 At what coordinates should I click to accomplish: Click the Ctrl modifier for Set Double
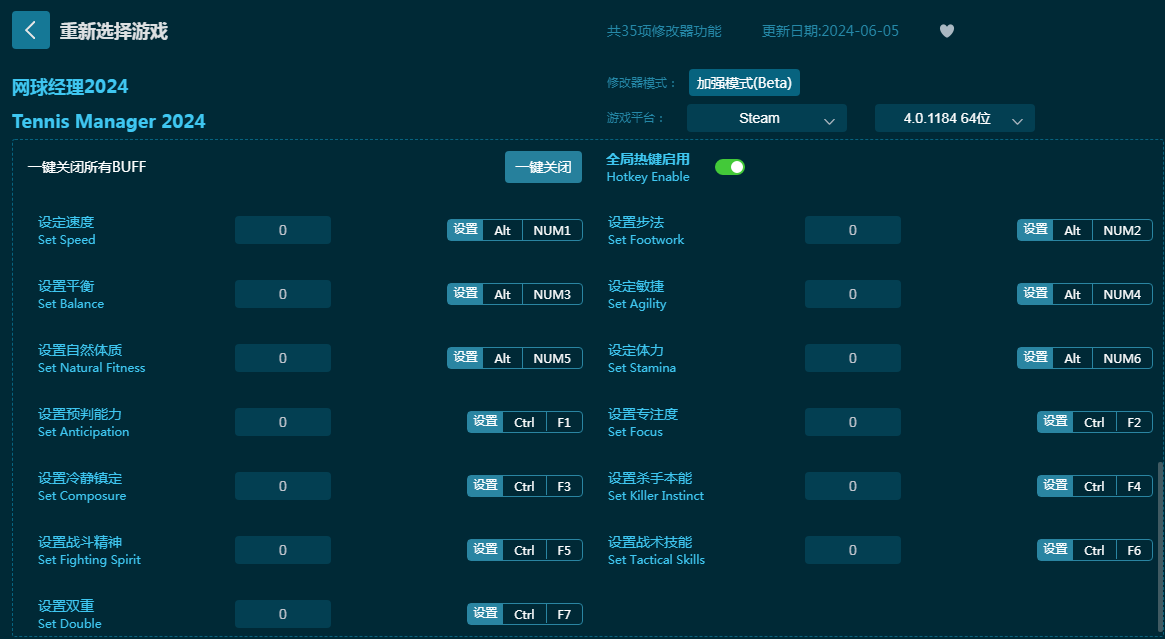click(525, 614)
